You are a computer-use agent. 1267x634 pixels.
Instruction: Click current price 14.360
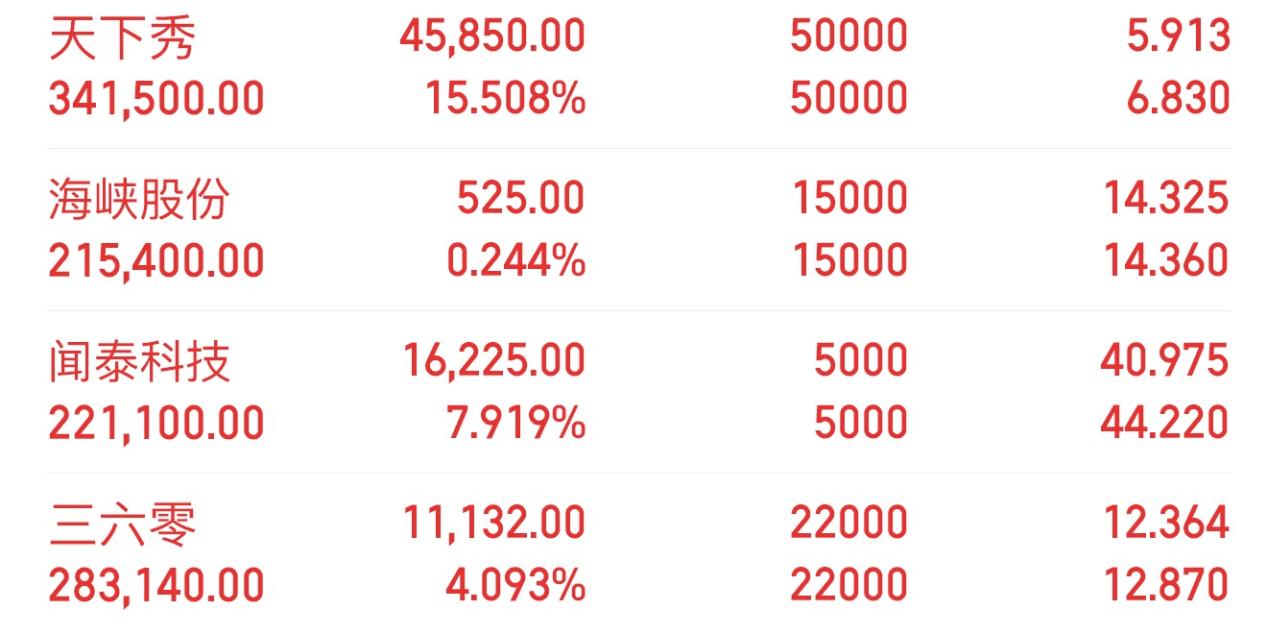click(x=1166, y=261)
